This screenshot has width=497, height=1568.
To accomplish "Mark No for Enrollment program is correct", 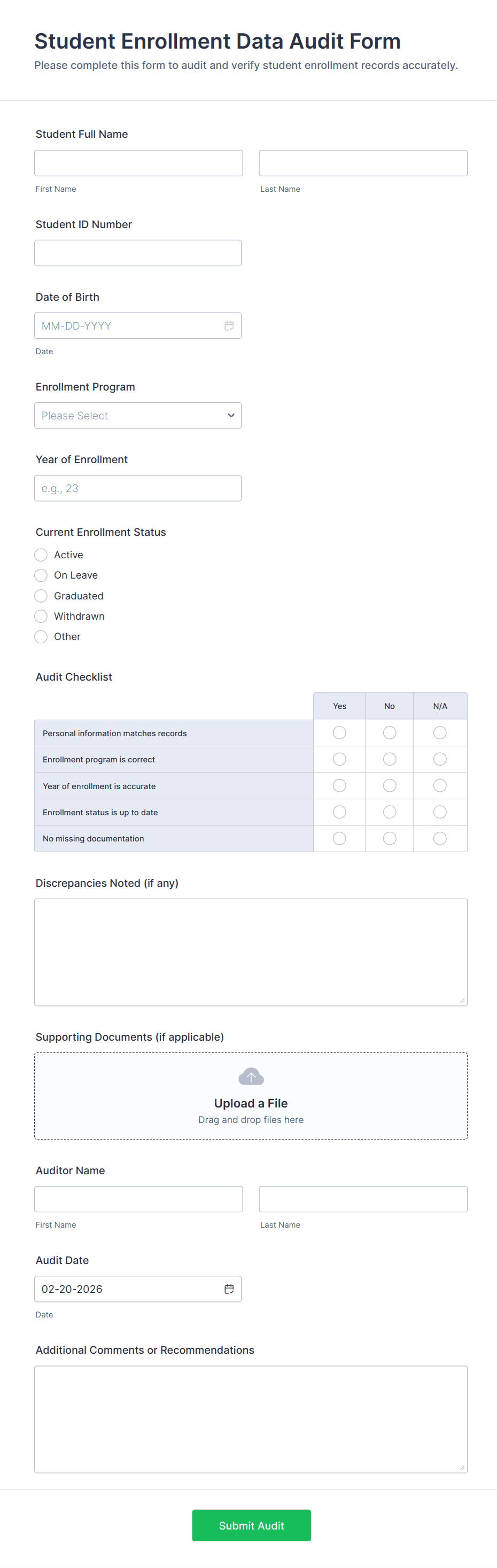I will coord(390,759).
